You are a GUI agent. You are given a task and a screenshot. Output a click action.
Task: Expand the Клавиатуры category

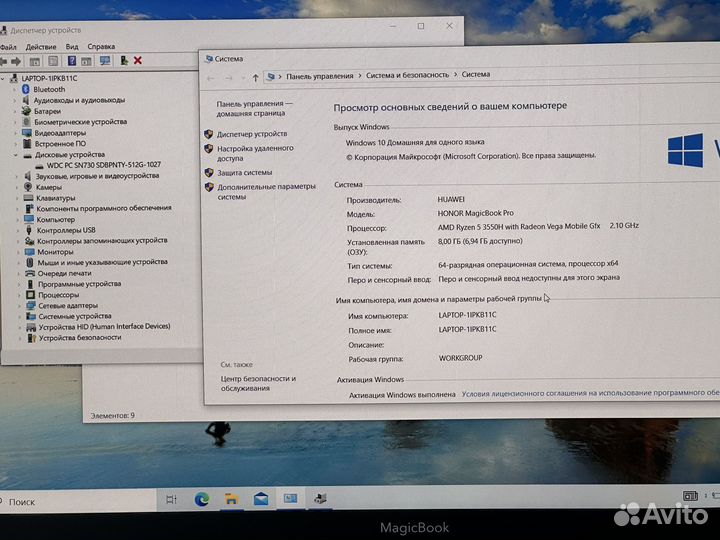coord(17,198)
